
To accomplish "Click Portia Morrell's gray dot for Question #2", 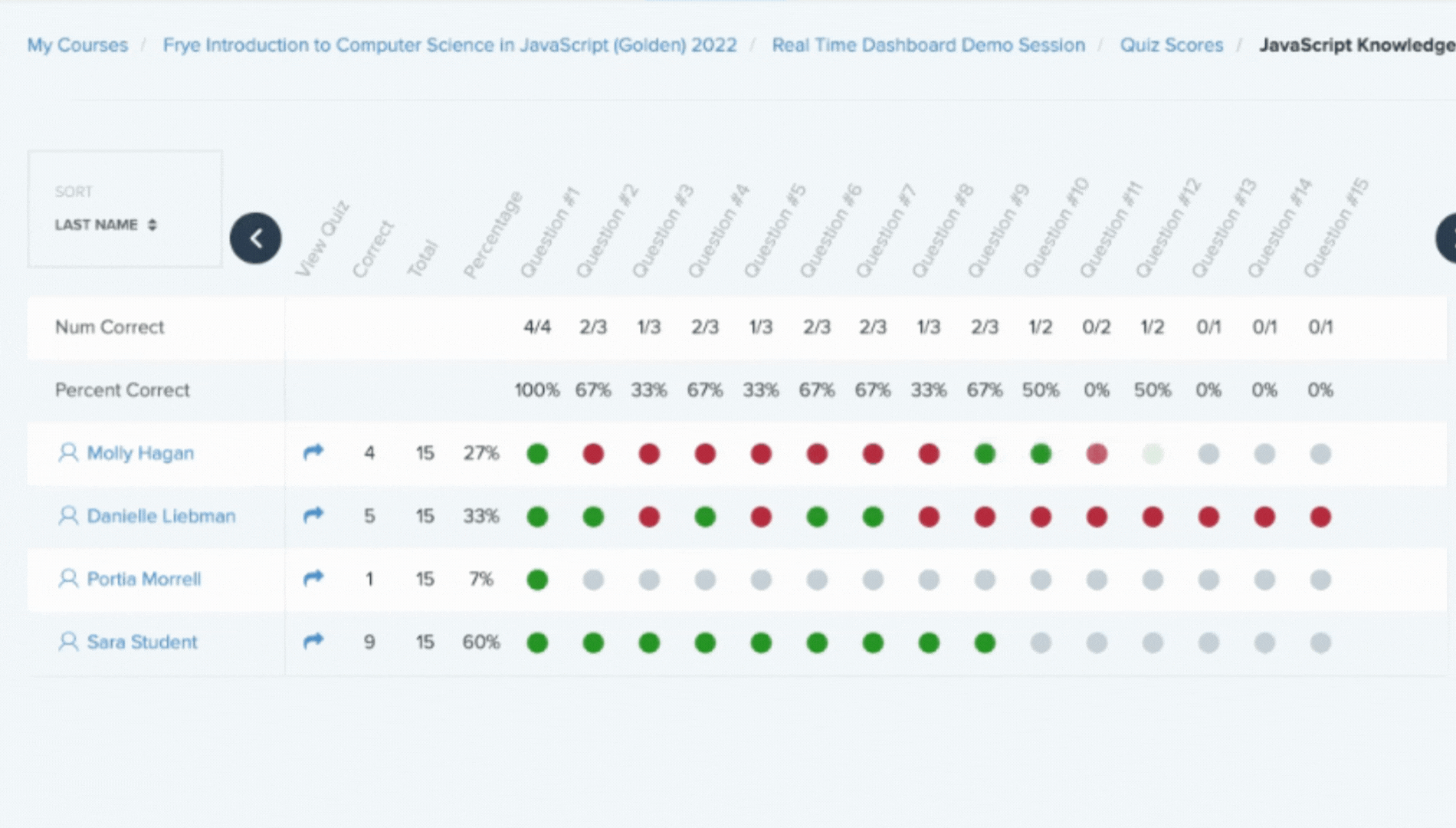I will [x=593, y=580].
